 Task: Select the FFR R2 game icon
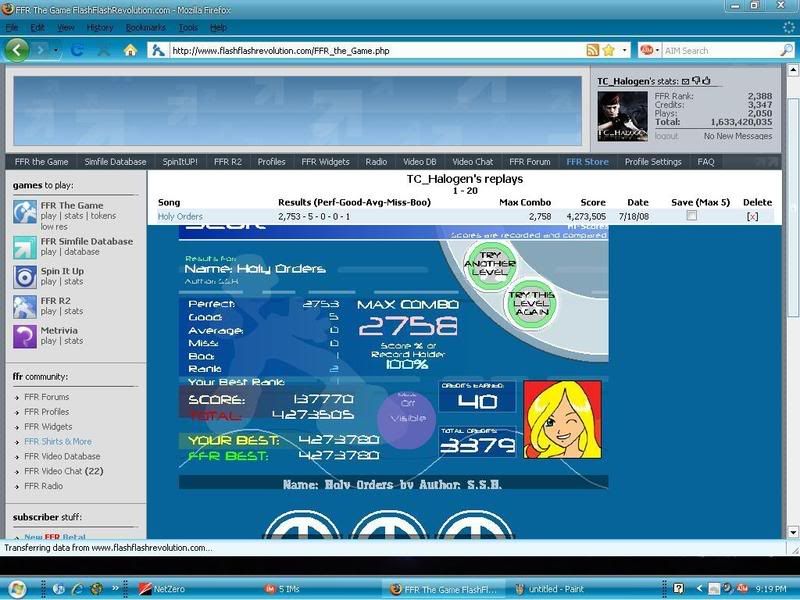[25, 306]
